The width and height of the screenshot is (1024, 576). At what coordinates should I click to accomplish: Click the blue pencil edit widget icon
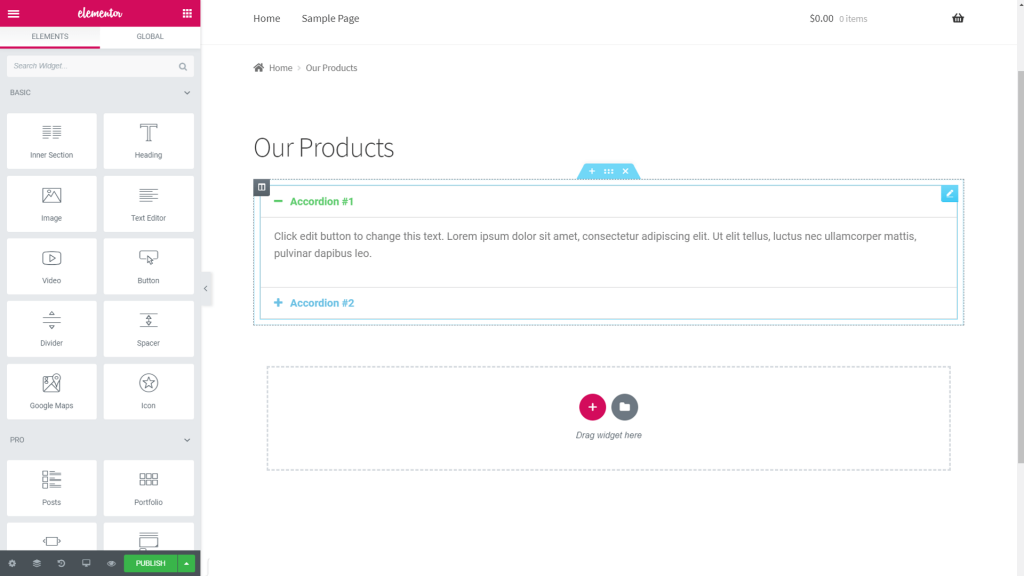click(949, 193)
